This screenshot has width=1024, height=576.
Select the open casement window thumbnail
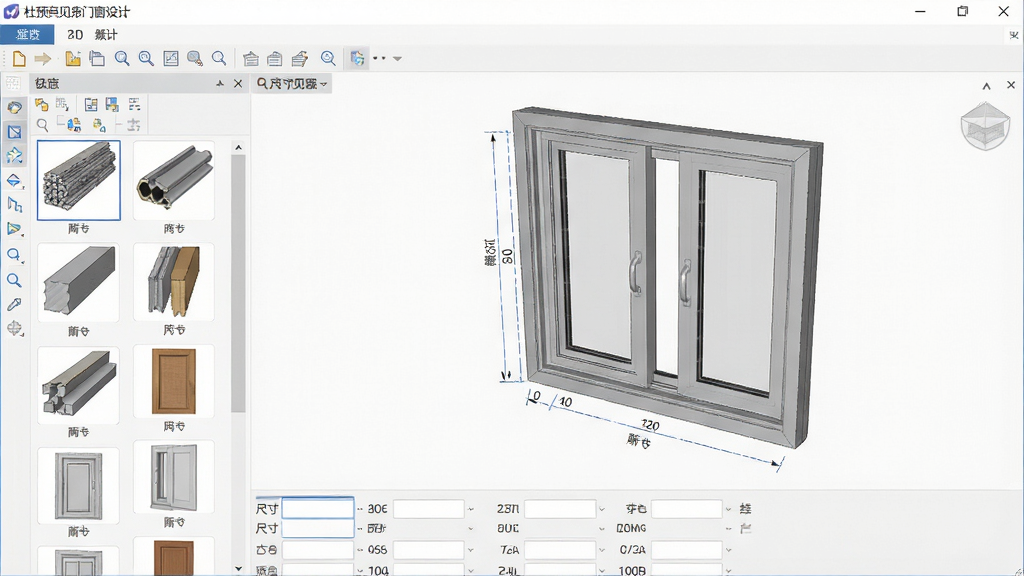(174, 477)
